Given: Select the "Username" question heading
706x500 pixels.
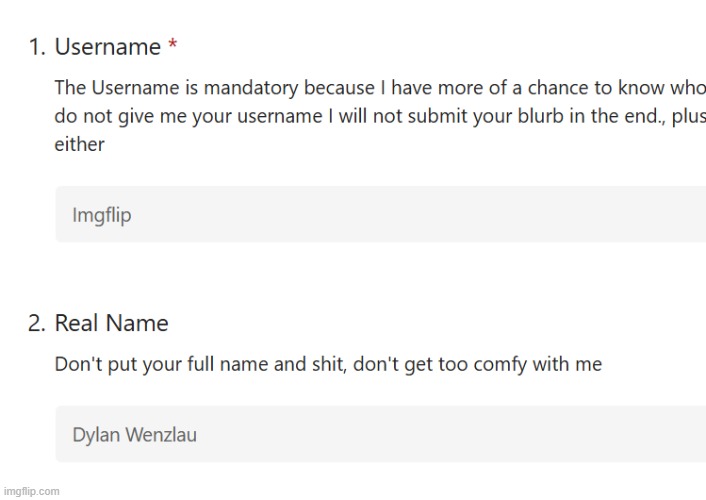Looking at the screenshot, I should pos(107,47).
